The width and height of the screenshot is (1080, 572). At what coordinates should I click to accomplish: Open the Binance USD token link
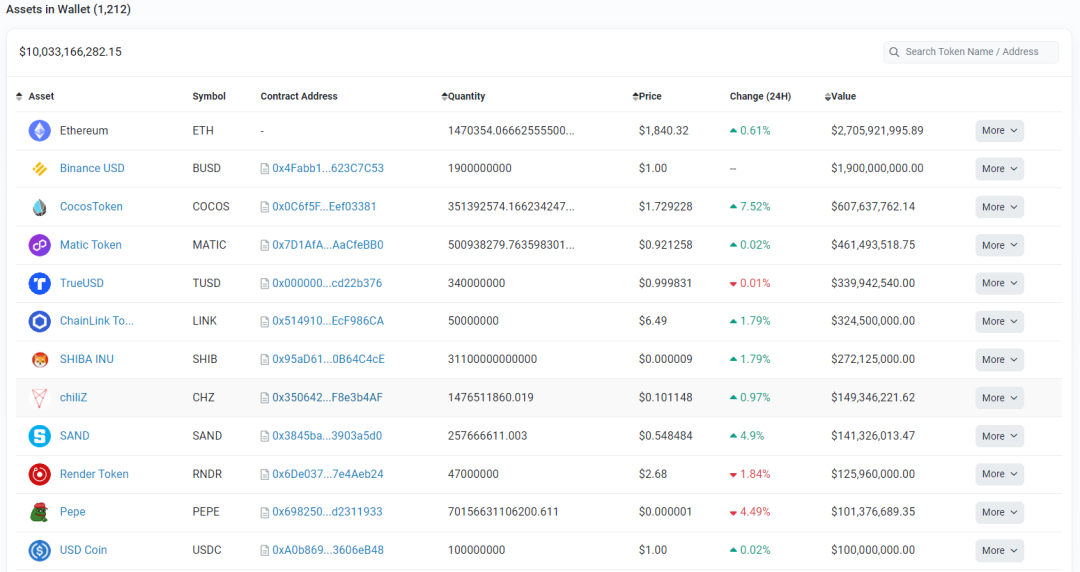click(x=92, y=168)
